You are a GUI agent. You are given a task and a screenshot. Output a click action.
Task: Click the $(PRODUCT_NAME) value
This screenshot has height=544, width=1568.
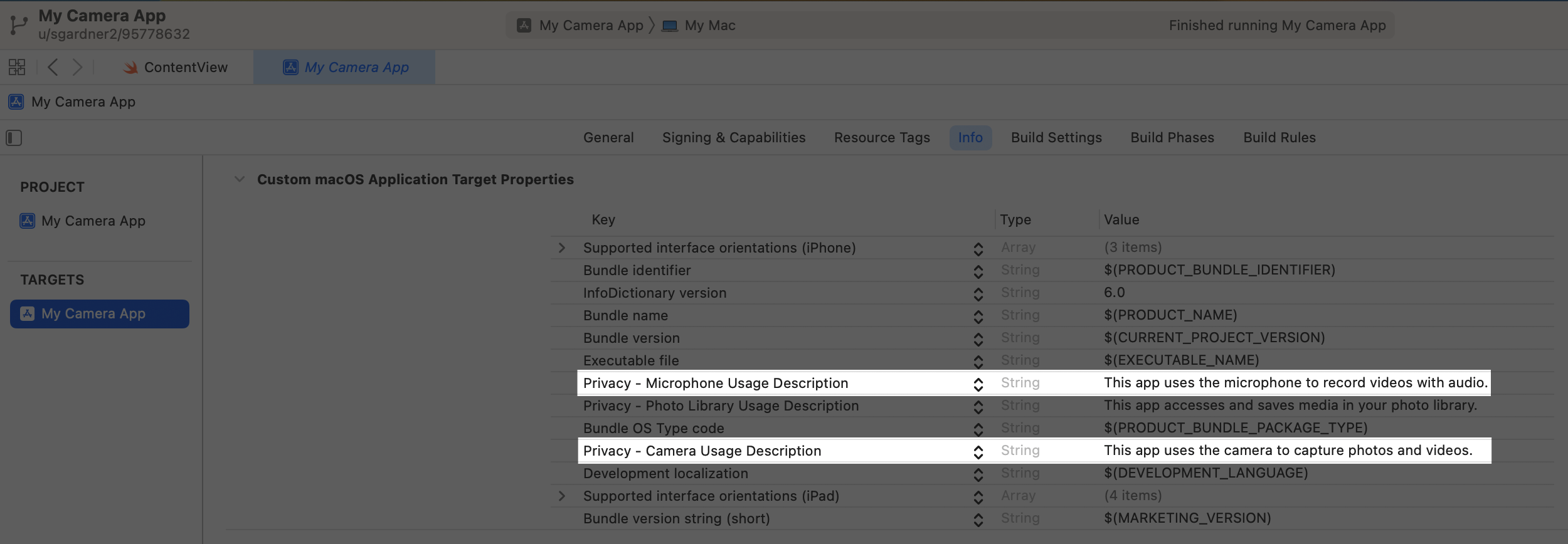[x=1170, y=315]
